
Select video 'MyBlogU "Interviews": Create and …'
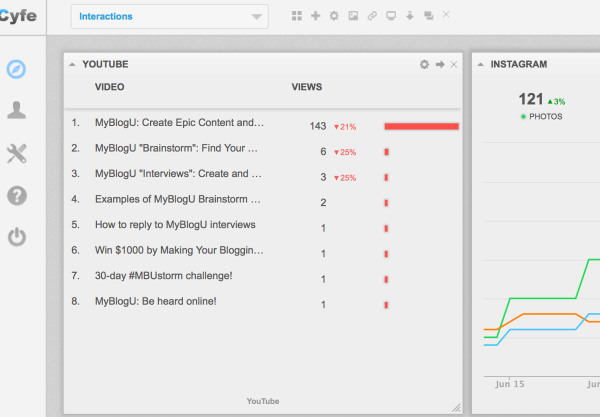178,173
